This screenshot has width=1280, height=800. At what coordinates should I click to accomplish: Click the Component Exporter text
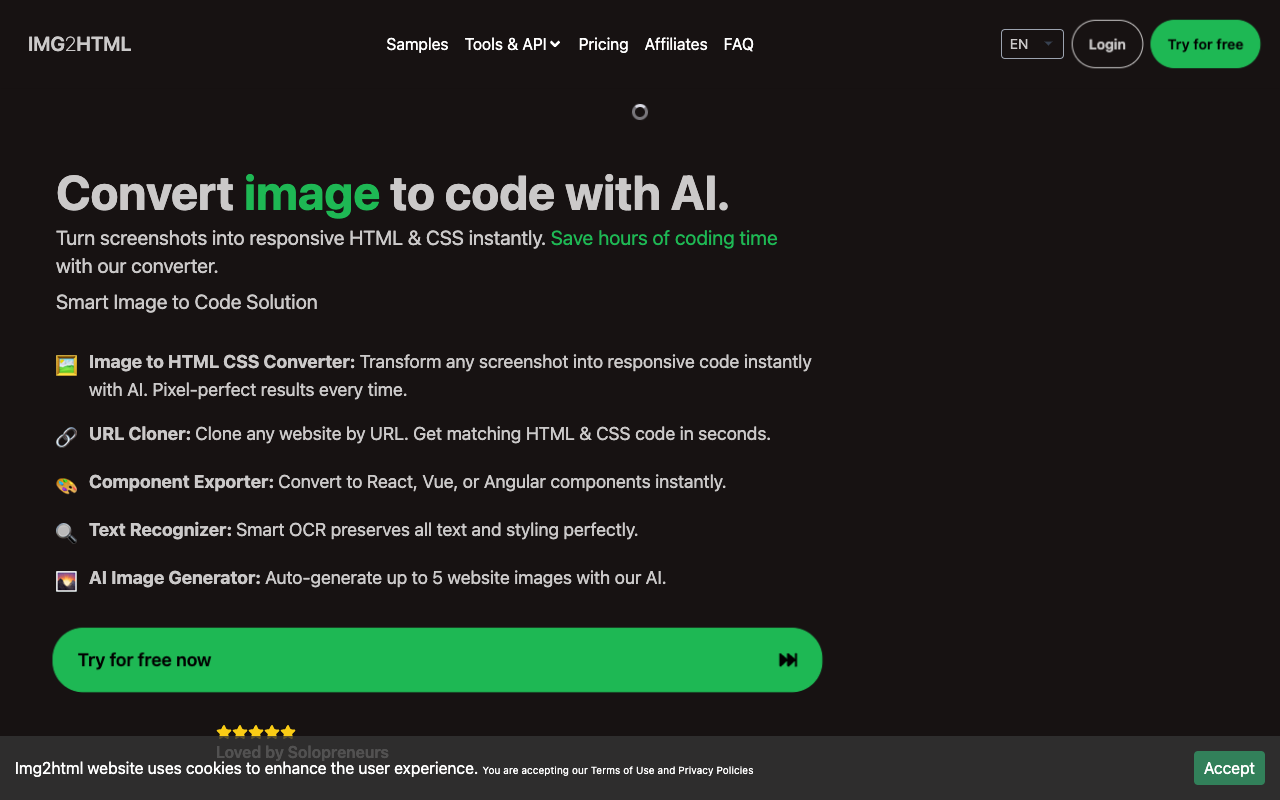(181, 482)
